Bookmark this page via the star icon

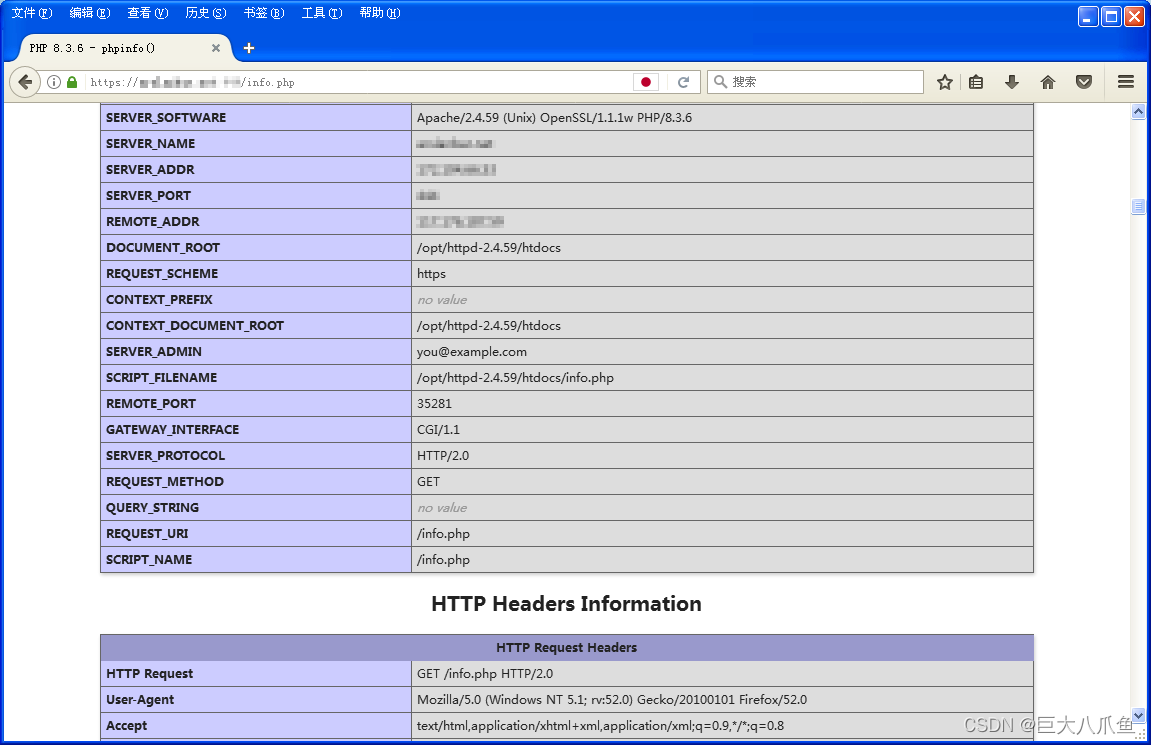944,83
